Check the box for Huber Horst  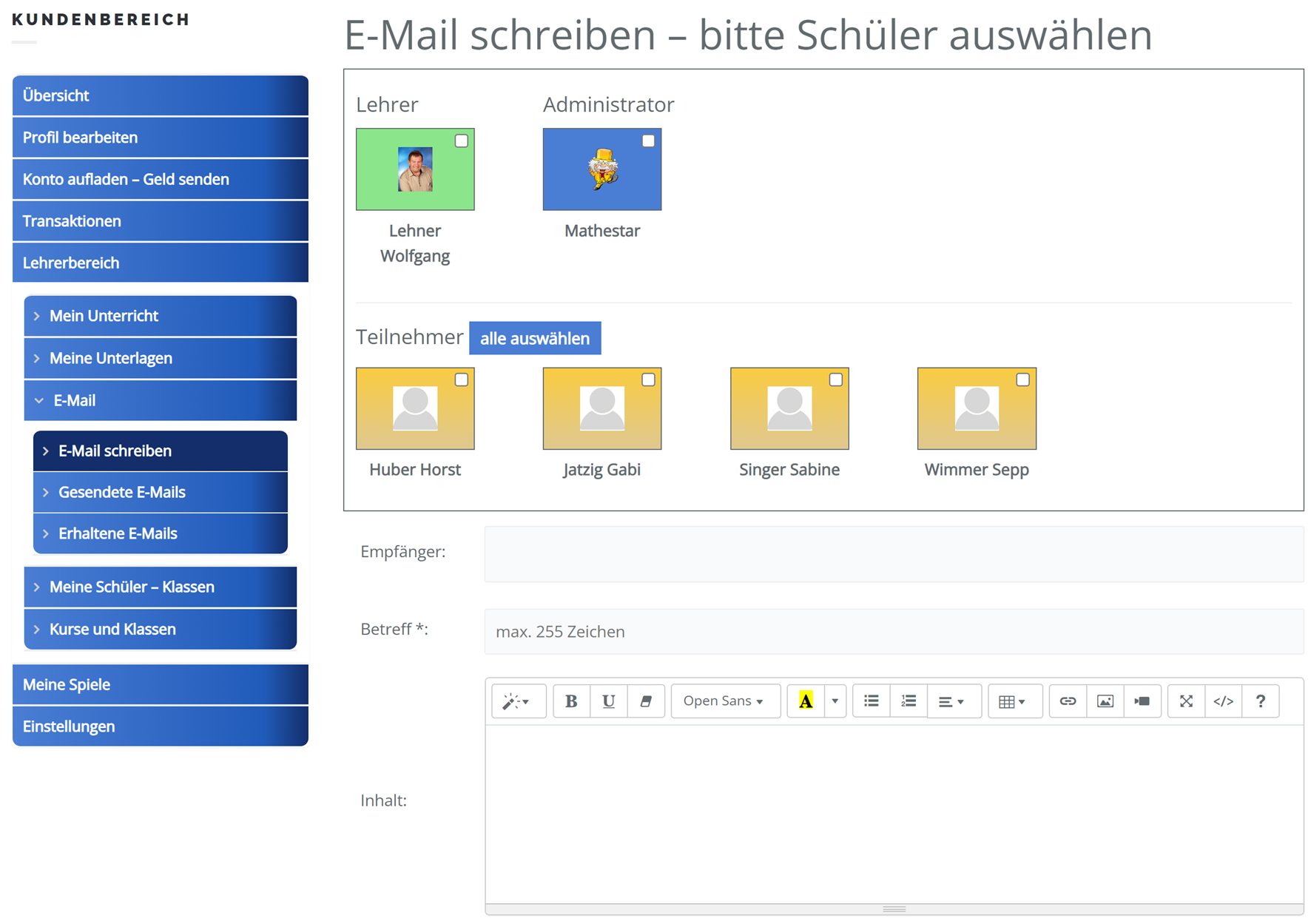[461, 380]
